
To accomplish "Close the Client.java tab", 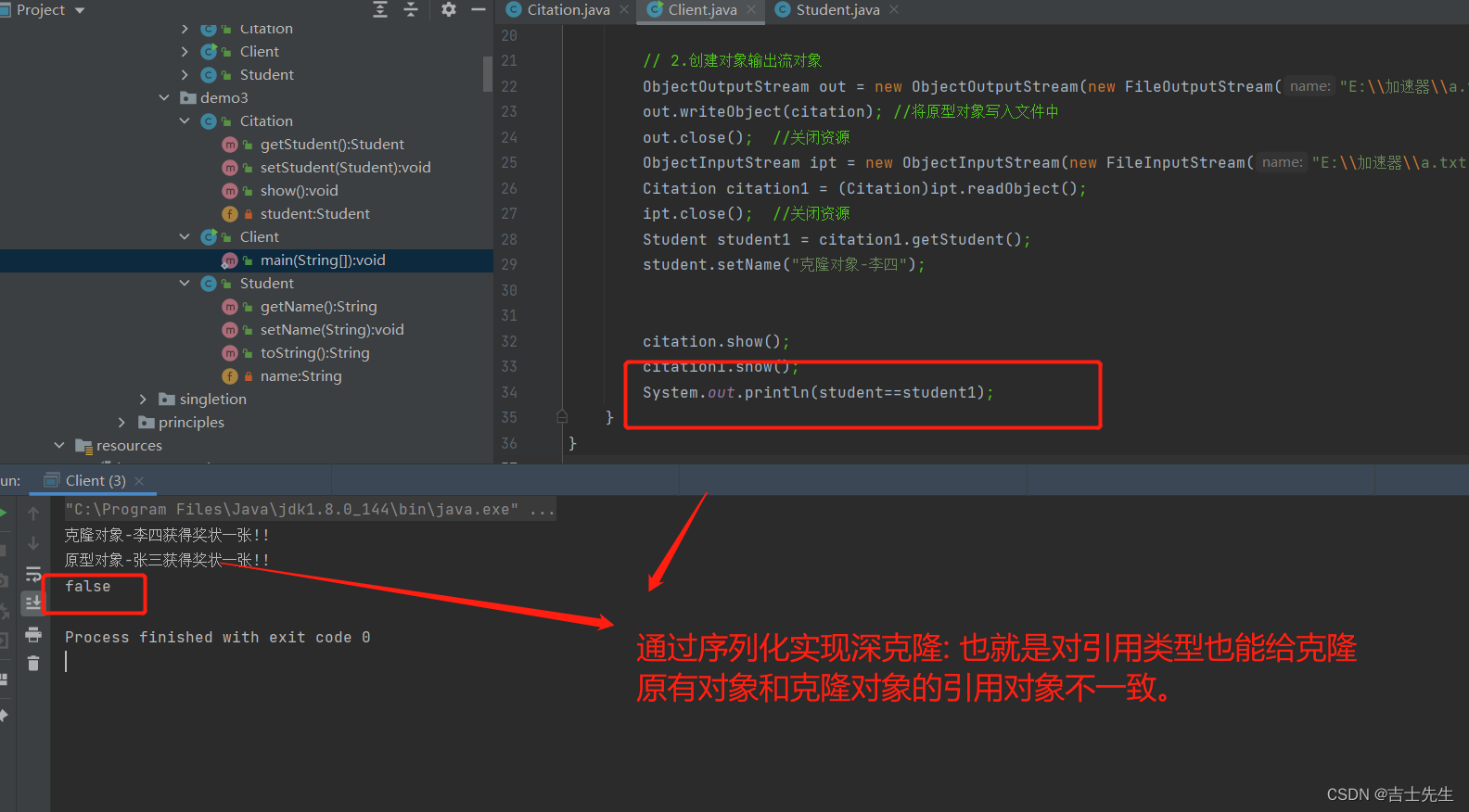I will [751, 10].
